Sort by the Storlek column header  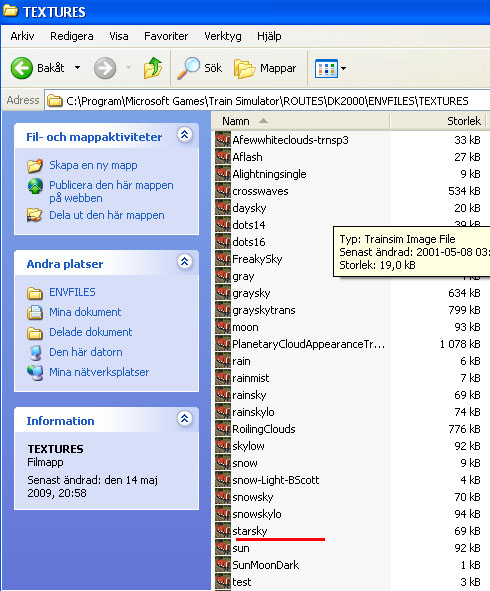click(438, 121)
